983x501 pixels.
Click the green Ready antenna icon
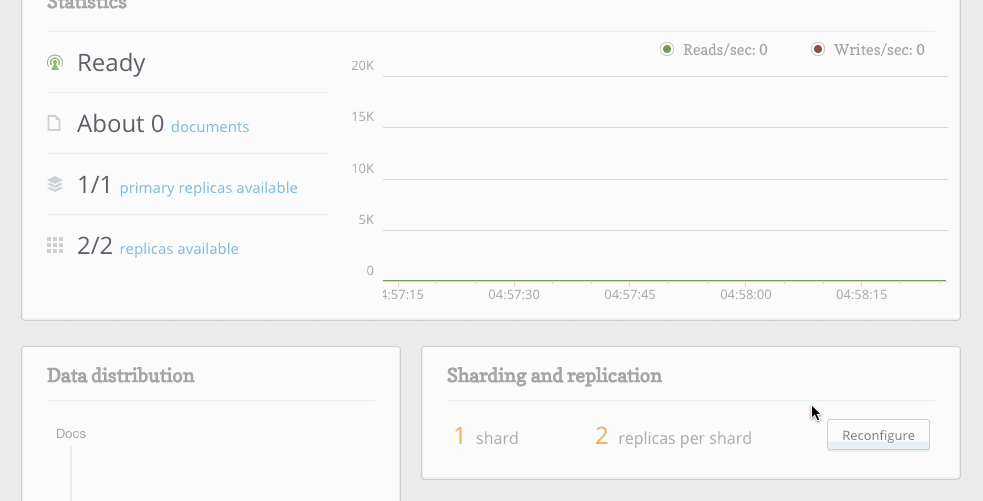click(55, 63)
